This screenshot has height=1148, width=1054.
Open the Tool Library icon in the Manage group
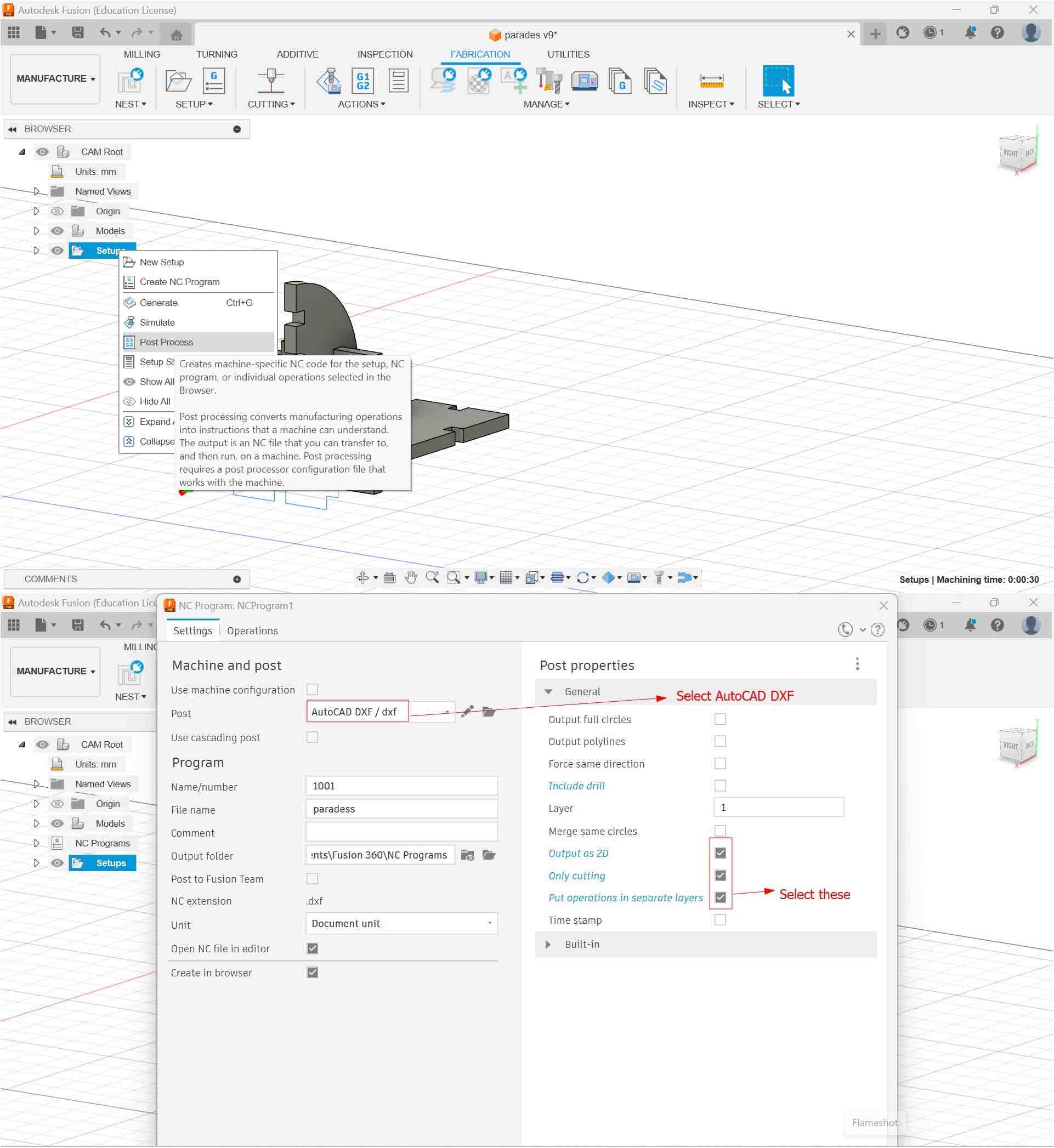pos(549,81)
